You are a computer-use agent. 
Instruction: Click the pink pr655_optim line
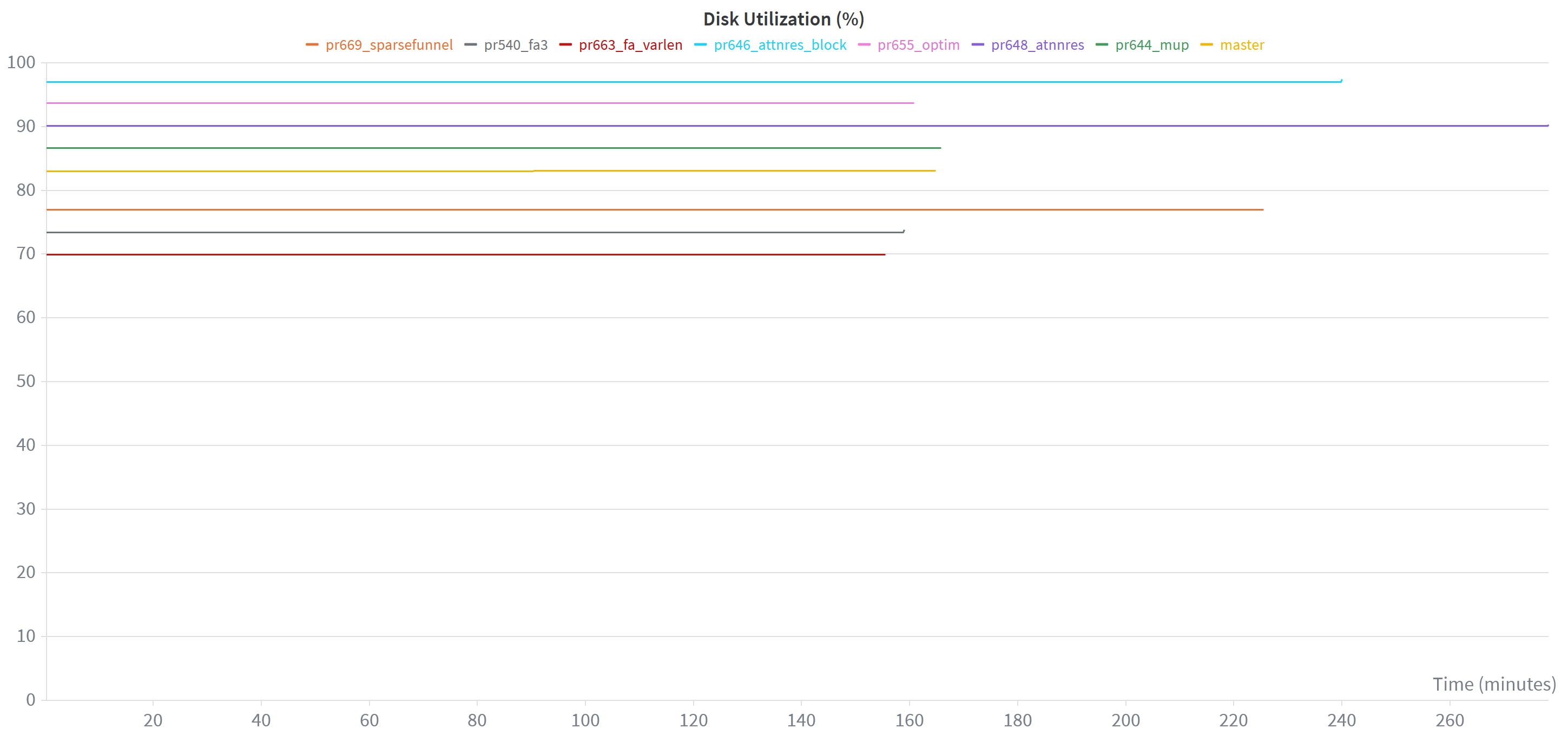click(487, 103)
